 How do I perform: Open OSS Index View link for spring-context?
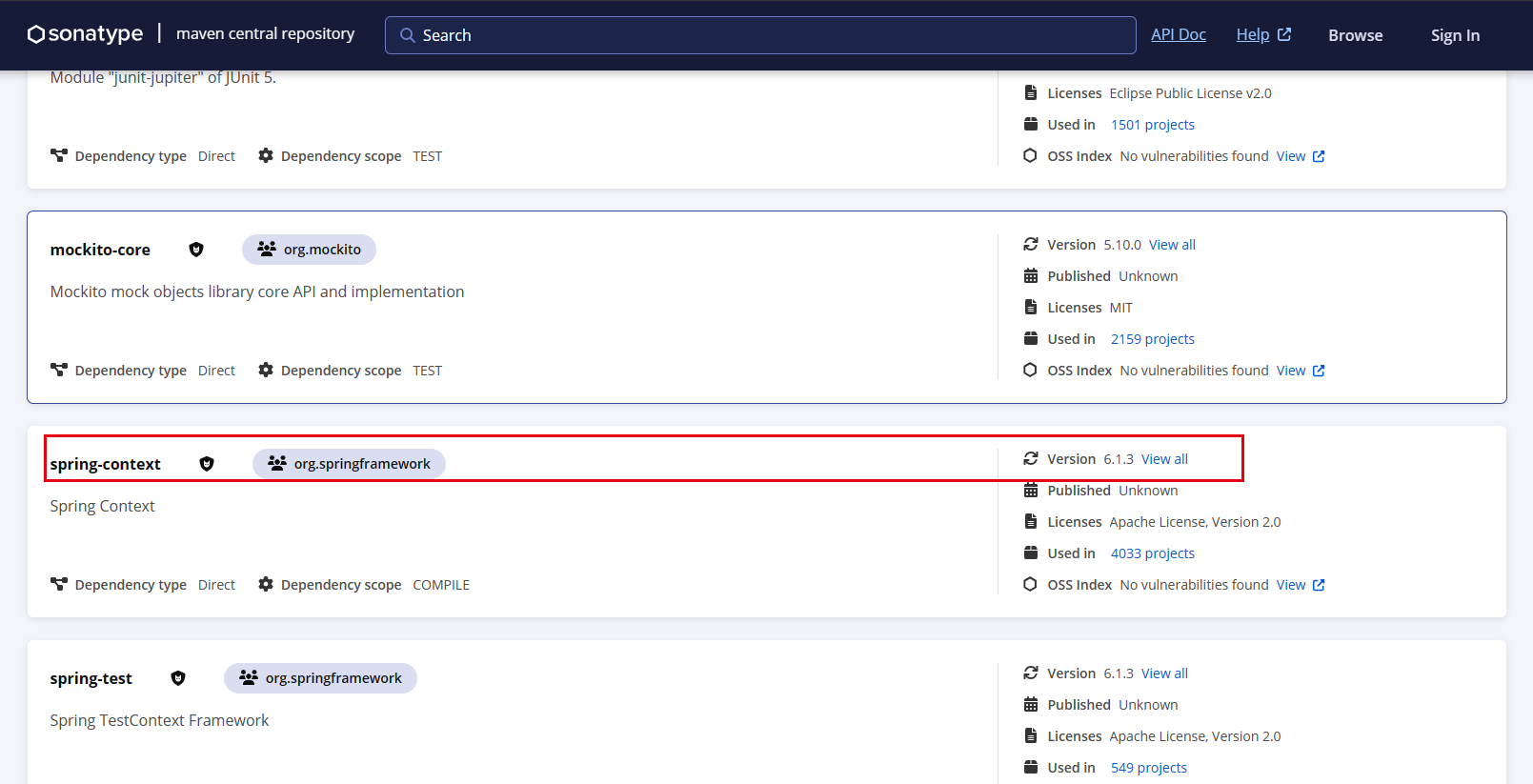(1301, 585)
